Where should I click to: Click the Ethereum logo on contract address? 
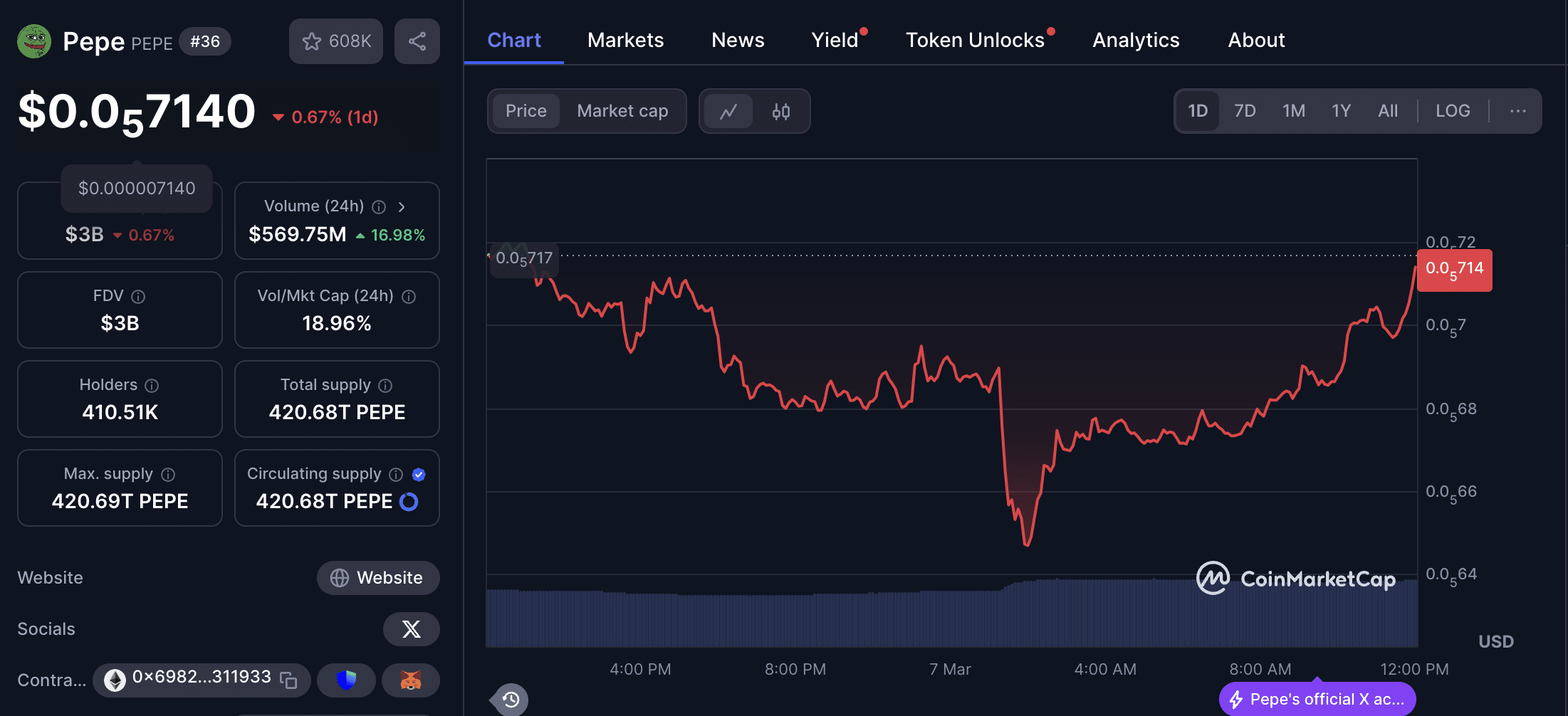click(115, 680)
